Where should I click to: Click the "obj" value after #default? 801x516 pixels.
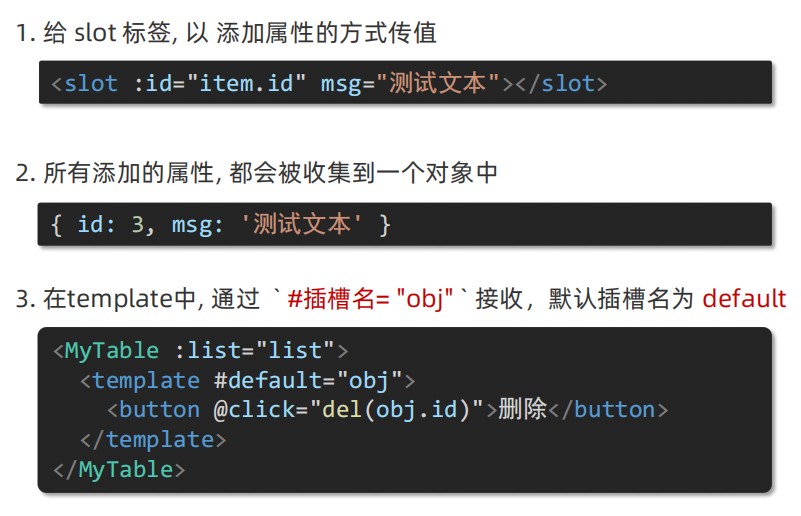coord(368,381)
